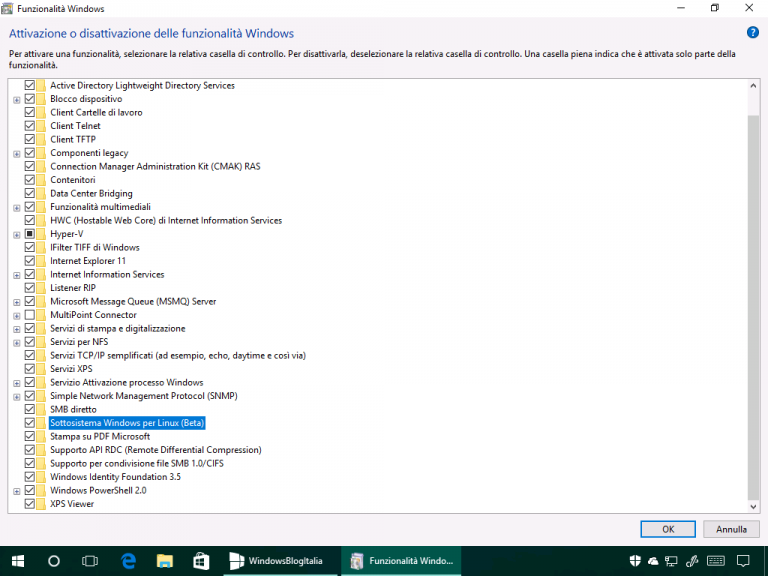The image size is (768, 576).
Task: Open File Explorer from the taskbar
Action: point(165,561)
